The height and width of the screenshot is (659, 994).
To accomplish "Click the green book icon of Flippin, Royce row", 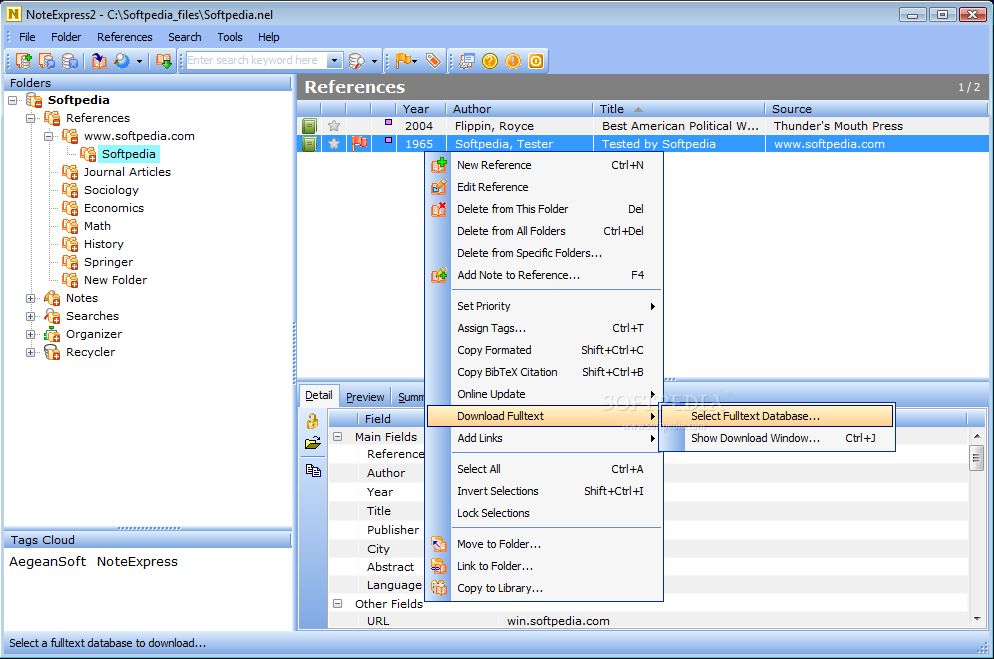I will 309,126.
